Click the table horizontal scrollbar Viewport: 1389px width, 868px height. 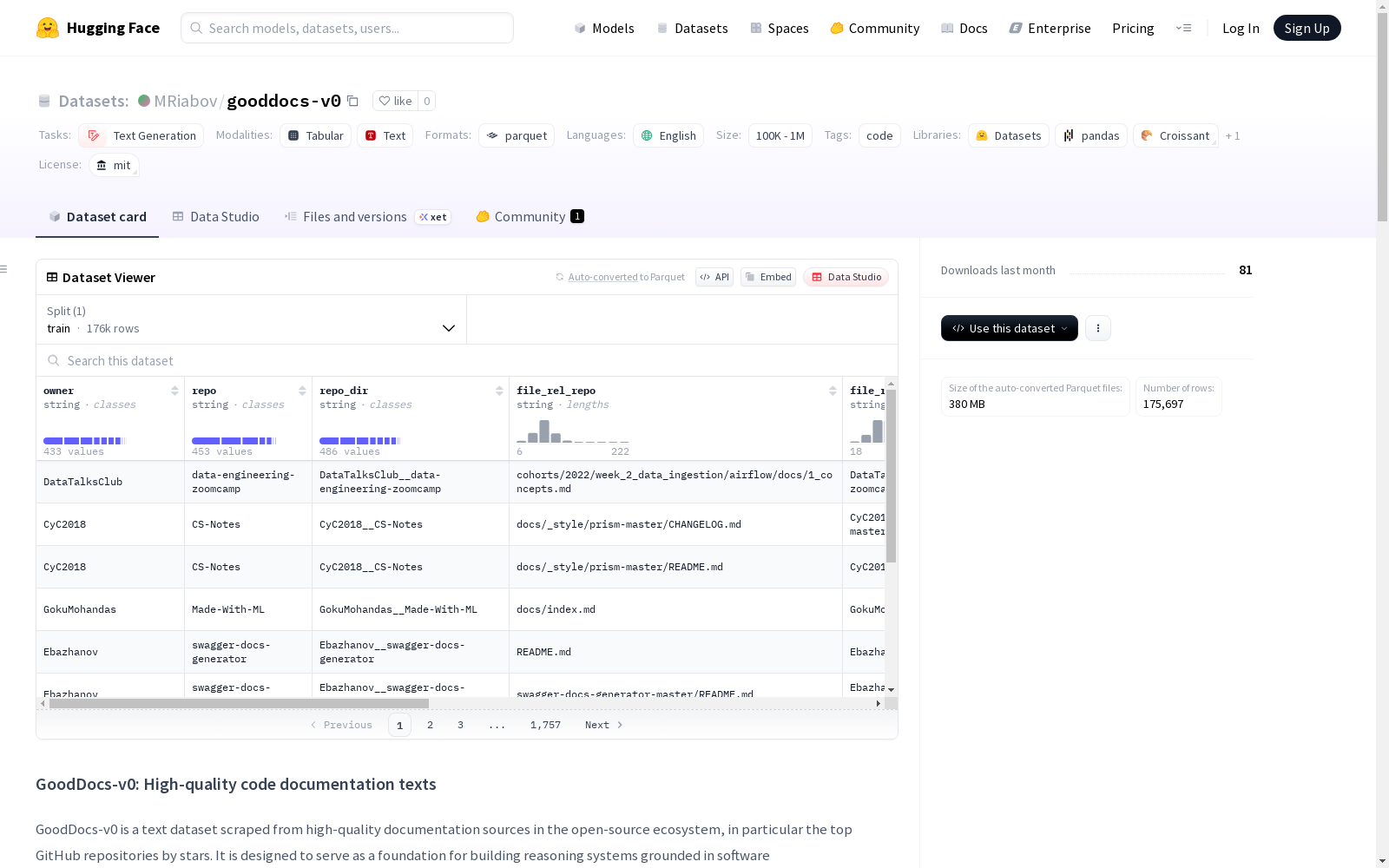tap(239, 703)
